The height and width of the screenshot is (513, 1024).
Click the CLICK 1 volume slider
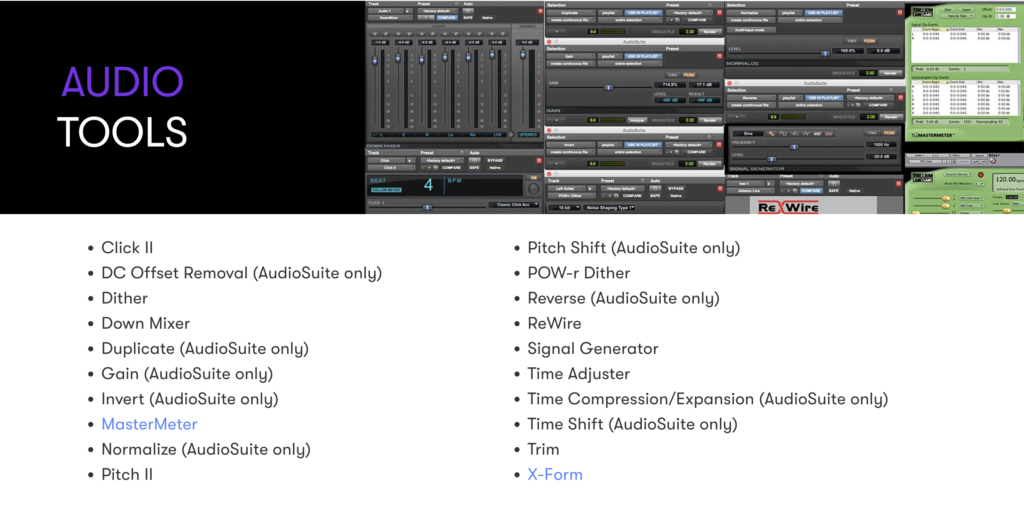click(427, 208)
